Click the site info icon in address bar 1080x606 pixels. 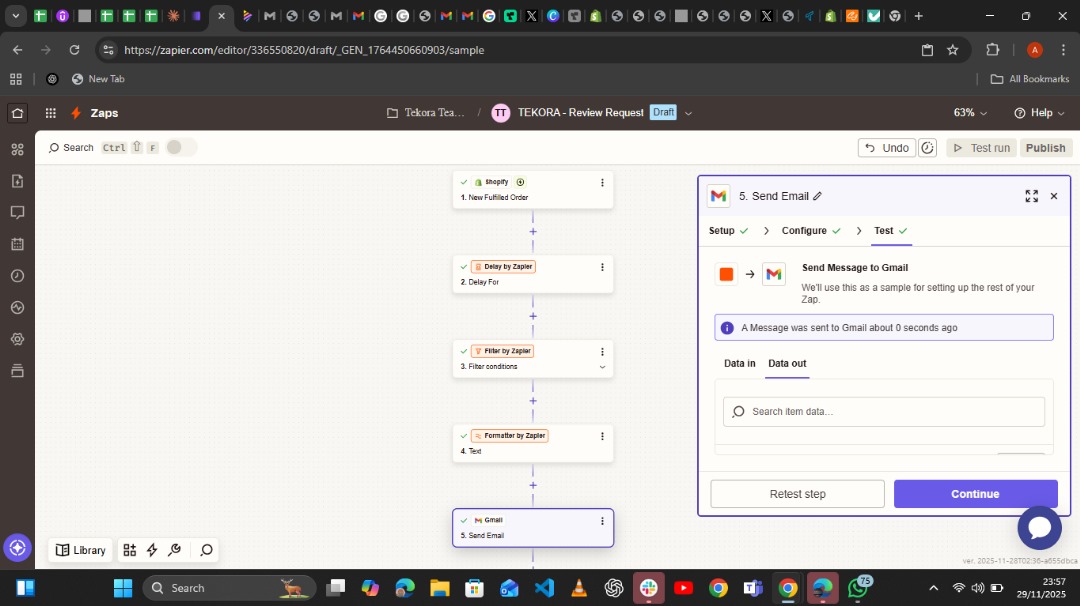pos(107,50)
